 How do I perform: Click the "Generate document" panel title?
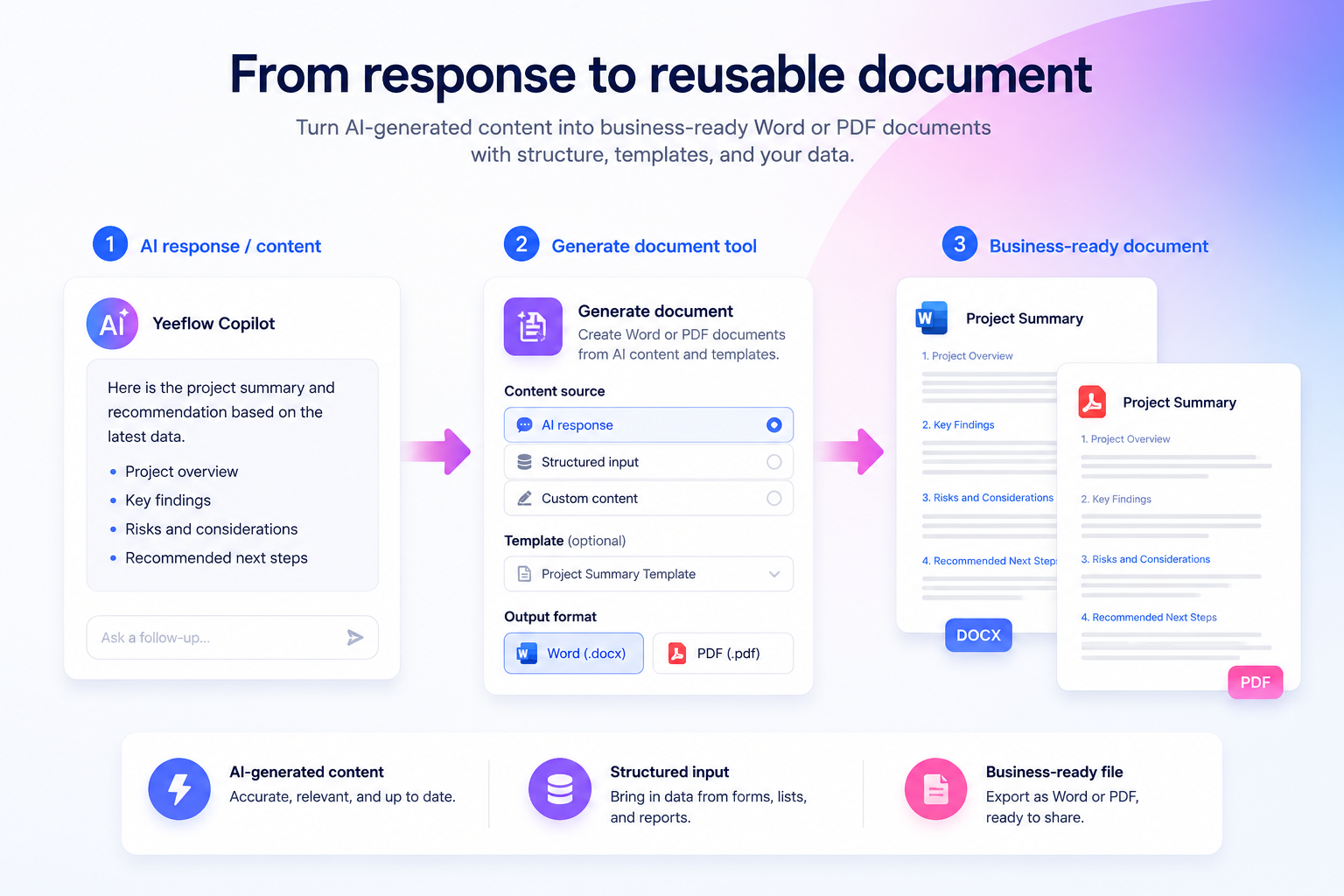pyautogui.click(x=655, y=311)
